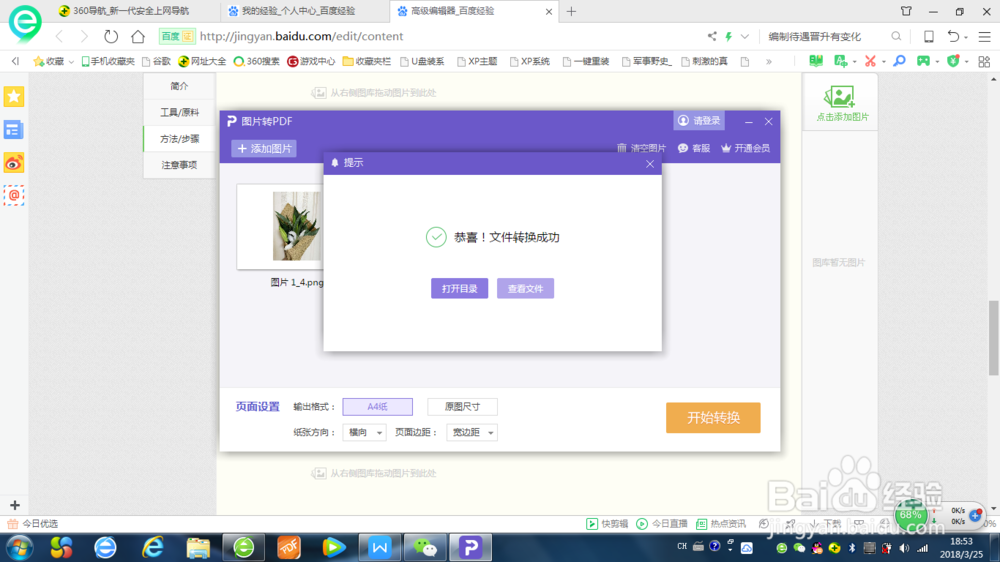Click the undo-close-tab icon
1000x562 pixels.
click(x=953, y=36)
